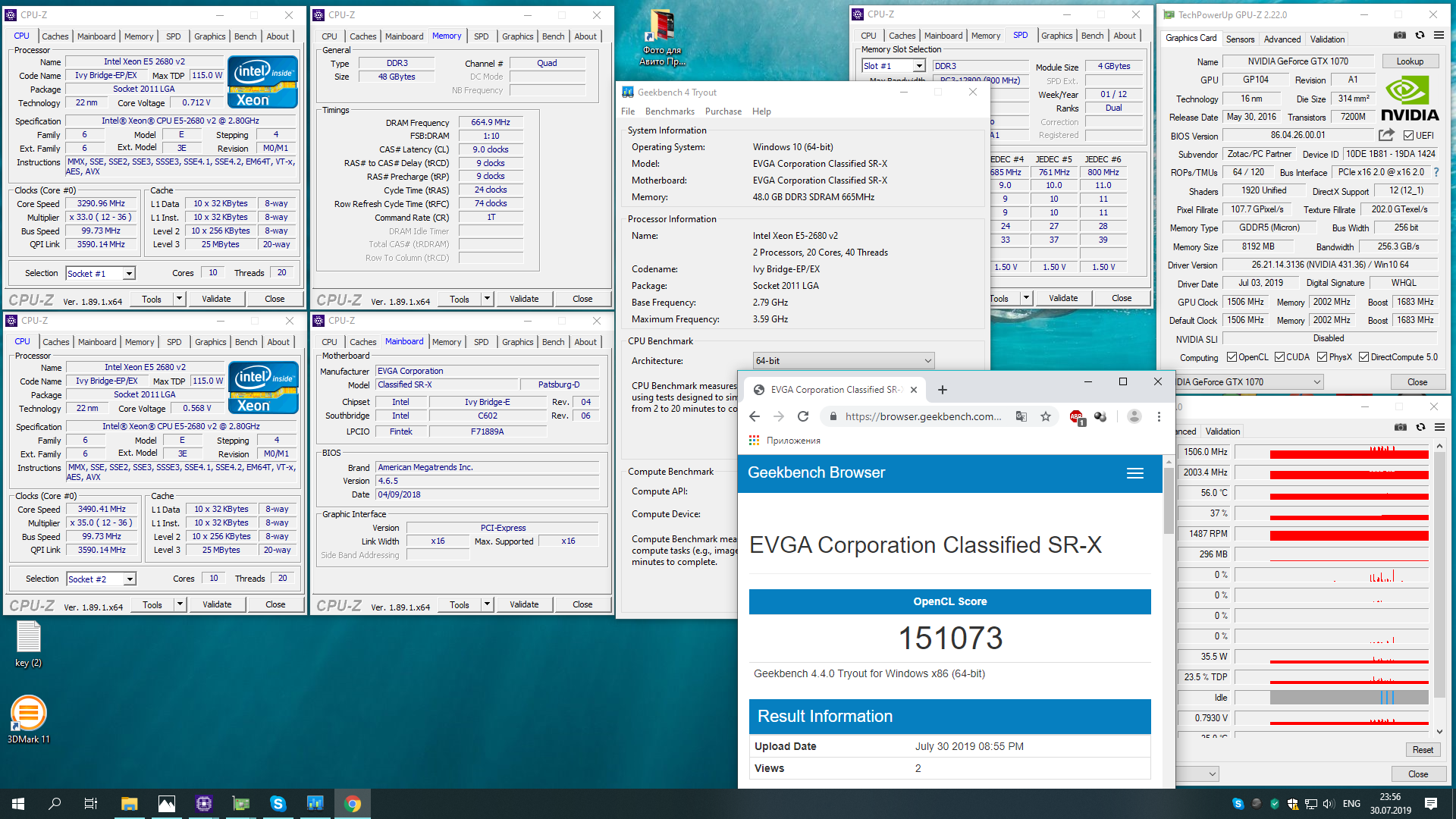This screenshot has width=1456, height=819.
Task: Expand Tools arrow in Socket #1 CPU-Z window
Action: click(x=180, y=299)
